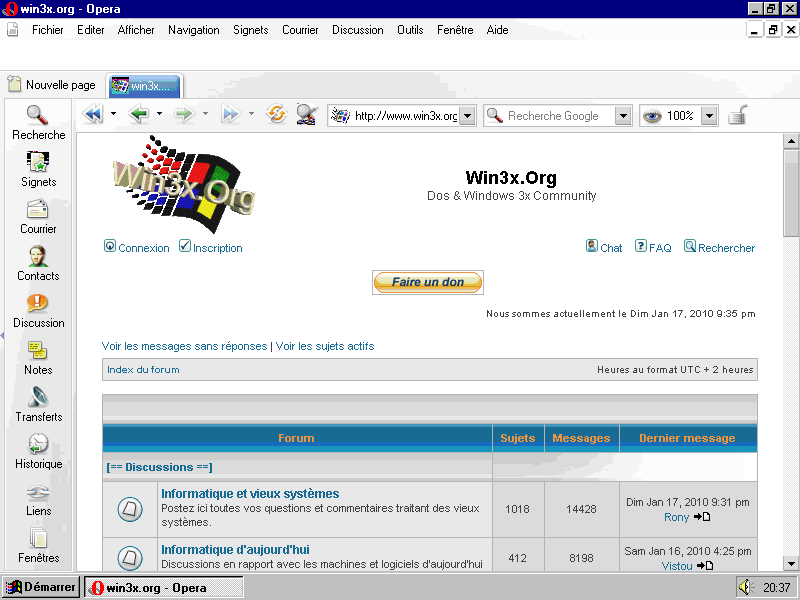
Task: Click the speaker volume tray icon
Action: point(746,587)
